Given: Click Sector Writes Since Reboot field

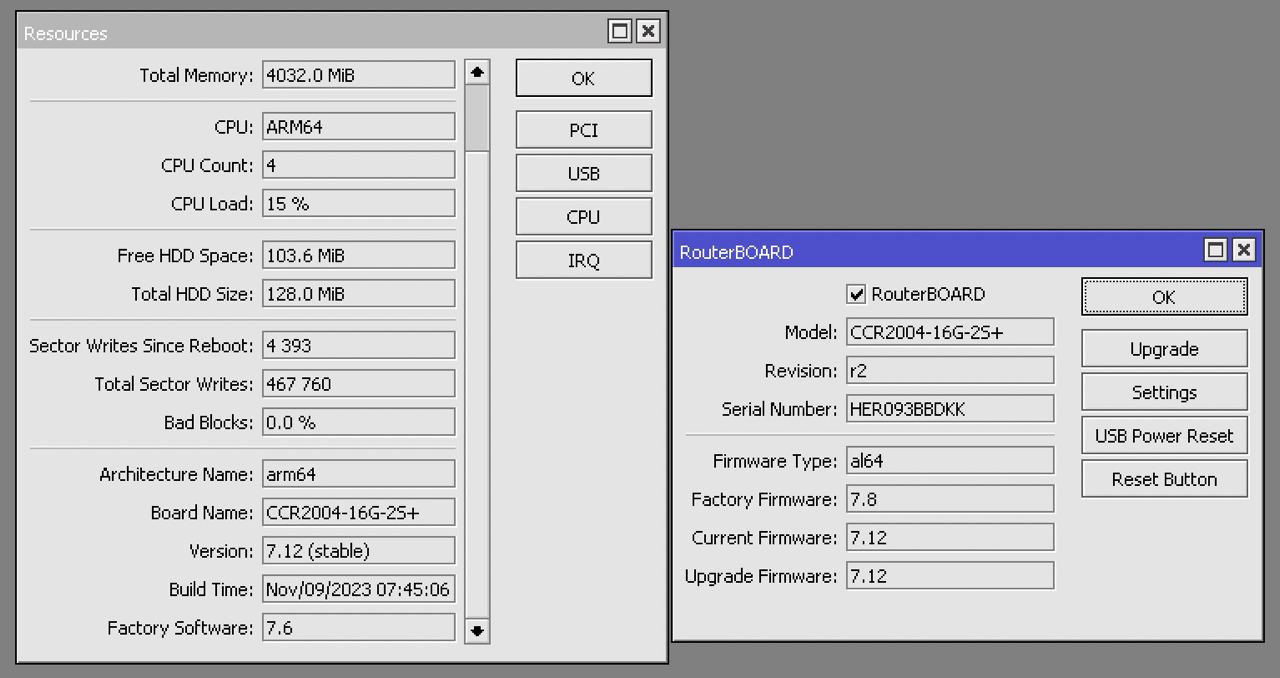Looking at the screenshot, I should coord(359,345).
